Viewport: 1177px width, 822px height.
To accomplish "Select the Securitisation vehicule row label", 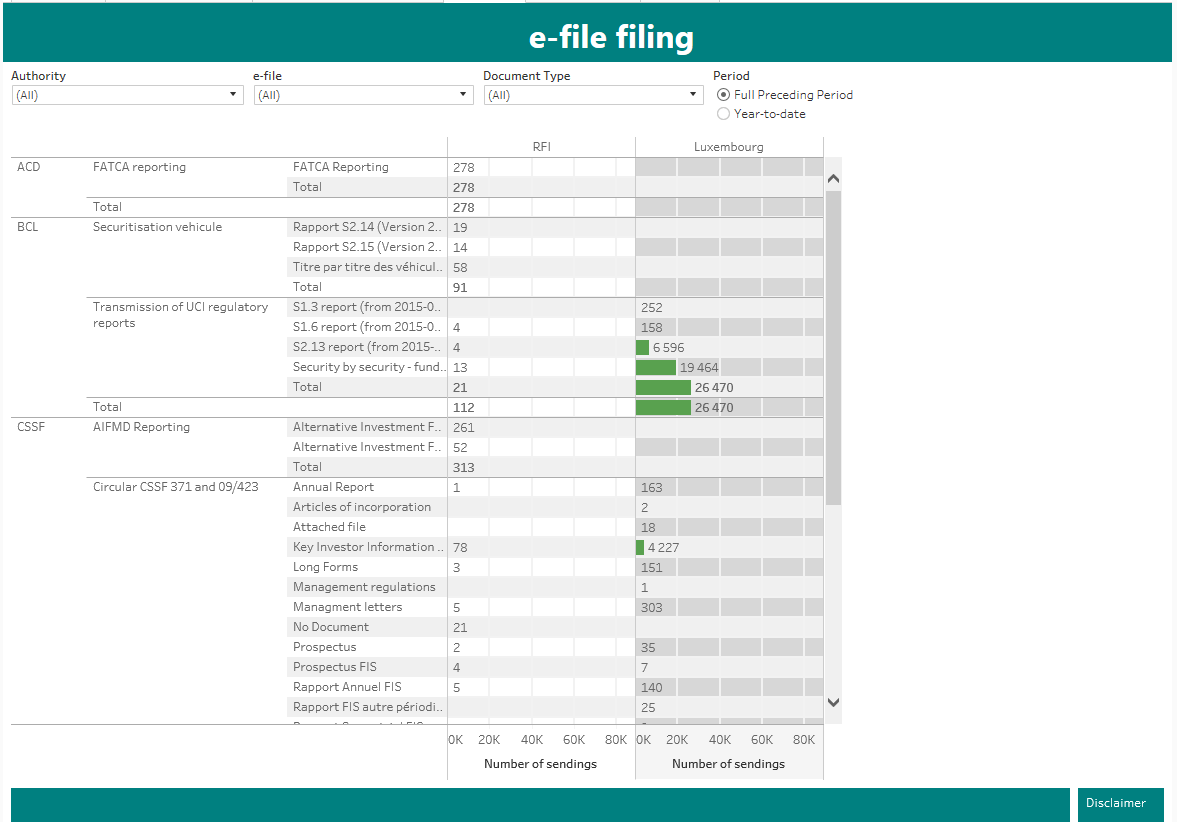I will (x=157, y=227).
